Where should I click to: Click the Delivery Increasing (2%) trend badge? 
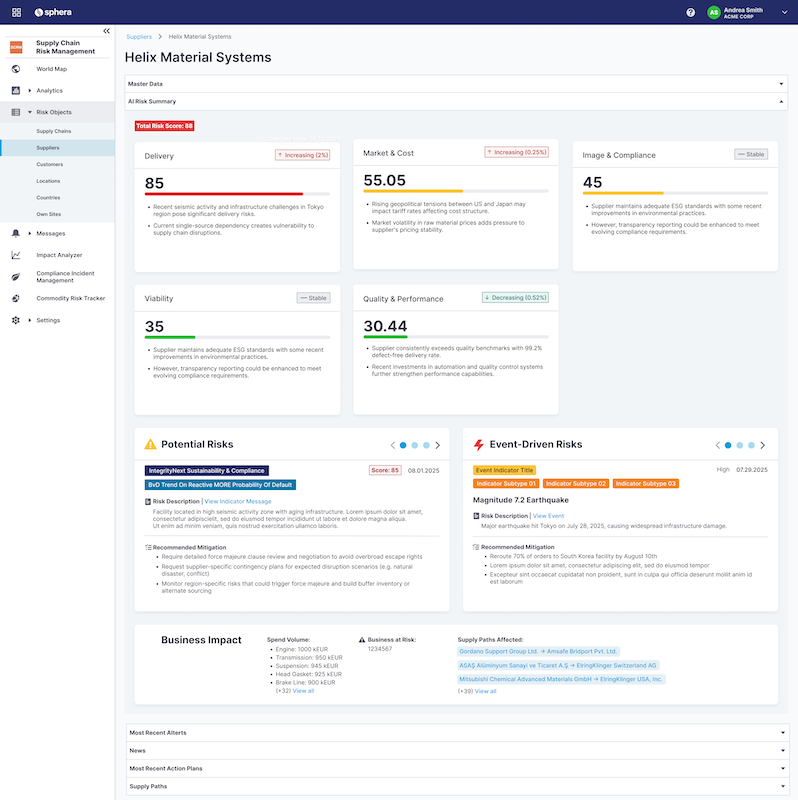point(303,155)
